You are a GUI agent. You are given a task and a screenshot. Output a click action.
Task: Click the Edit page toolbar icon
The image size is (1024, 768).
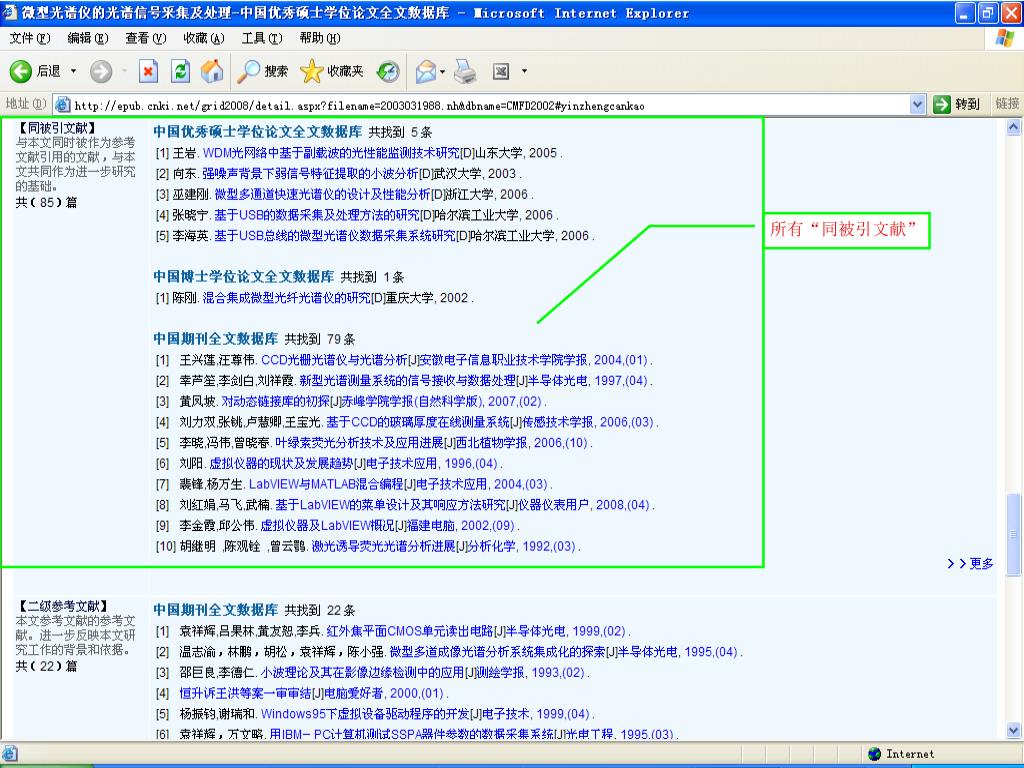(501, 71)
